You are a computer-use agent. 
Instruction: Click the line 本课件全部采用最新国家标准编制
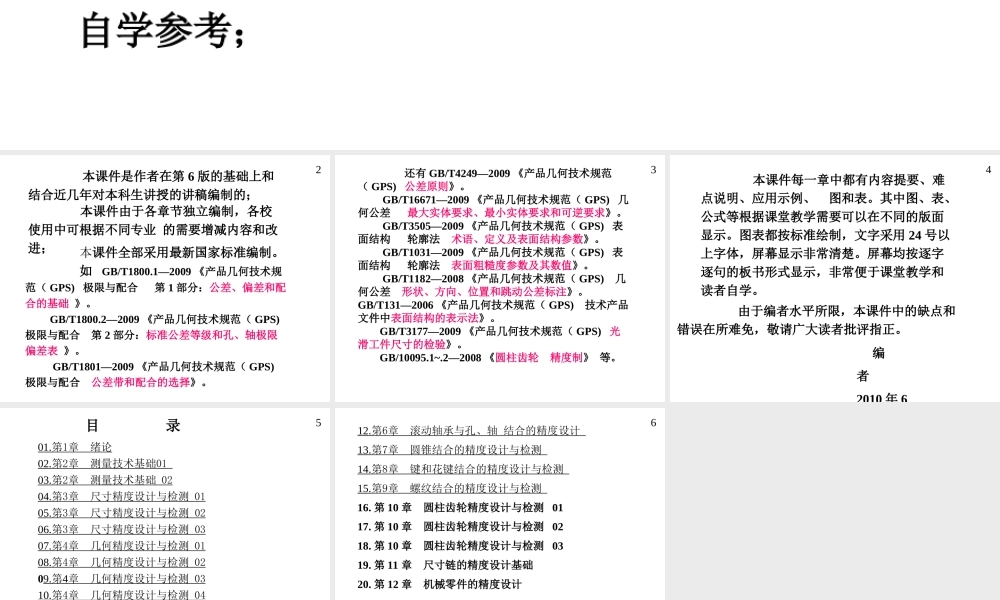[x=179, y=252]
